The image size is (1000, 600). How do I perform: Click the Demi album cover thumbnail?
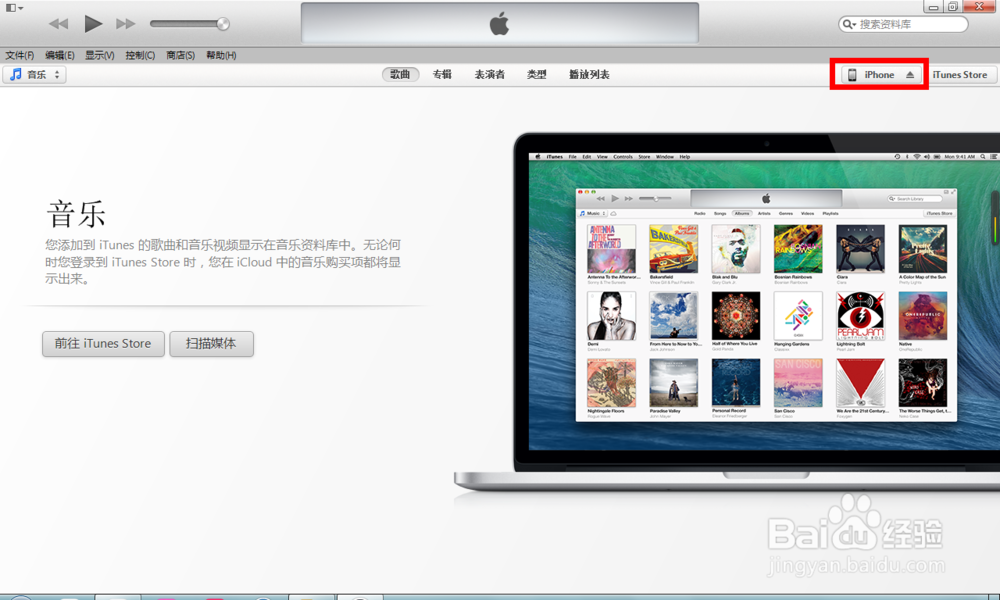pos(611,316)
